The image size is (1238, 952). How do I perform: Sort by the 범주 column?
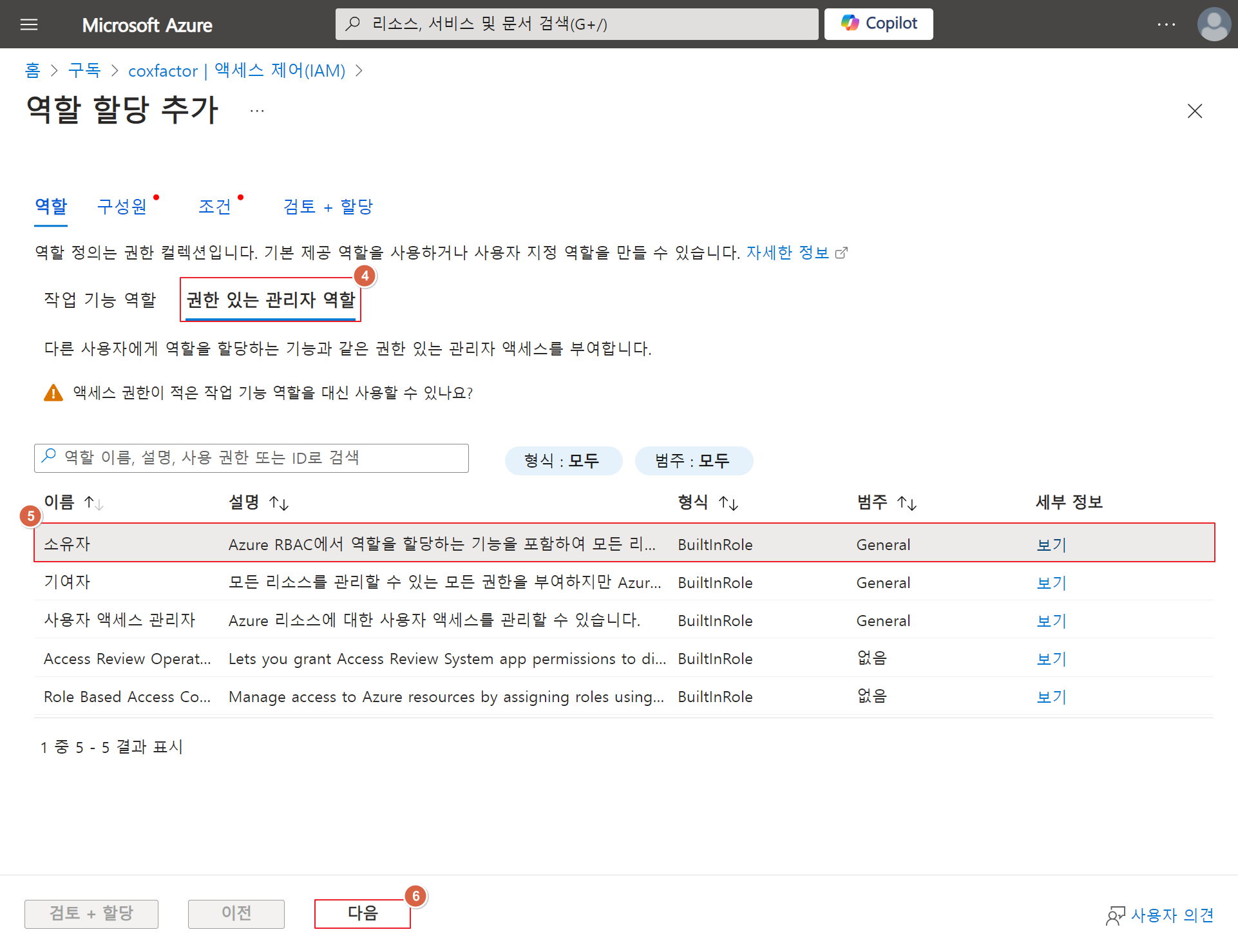[886, 502]
